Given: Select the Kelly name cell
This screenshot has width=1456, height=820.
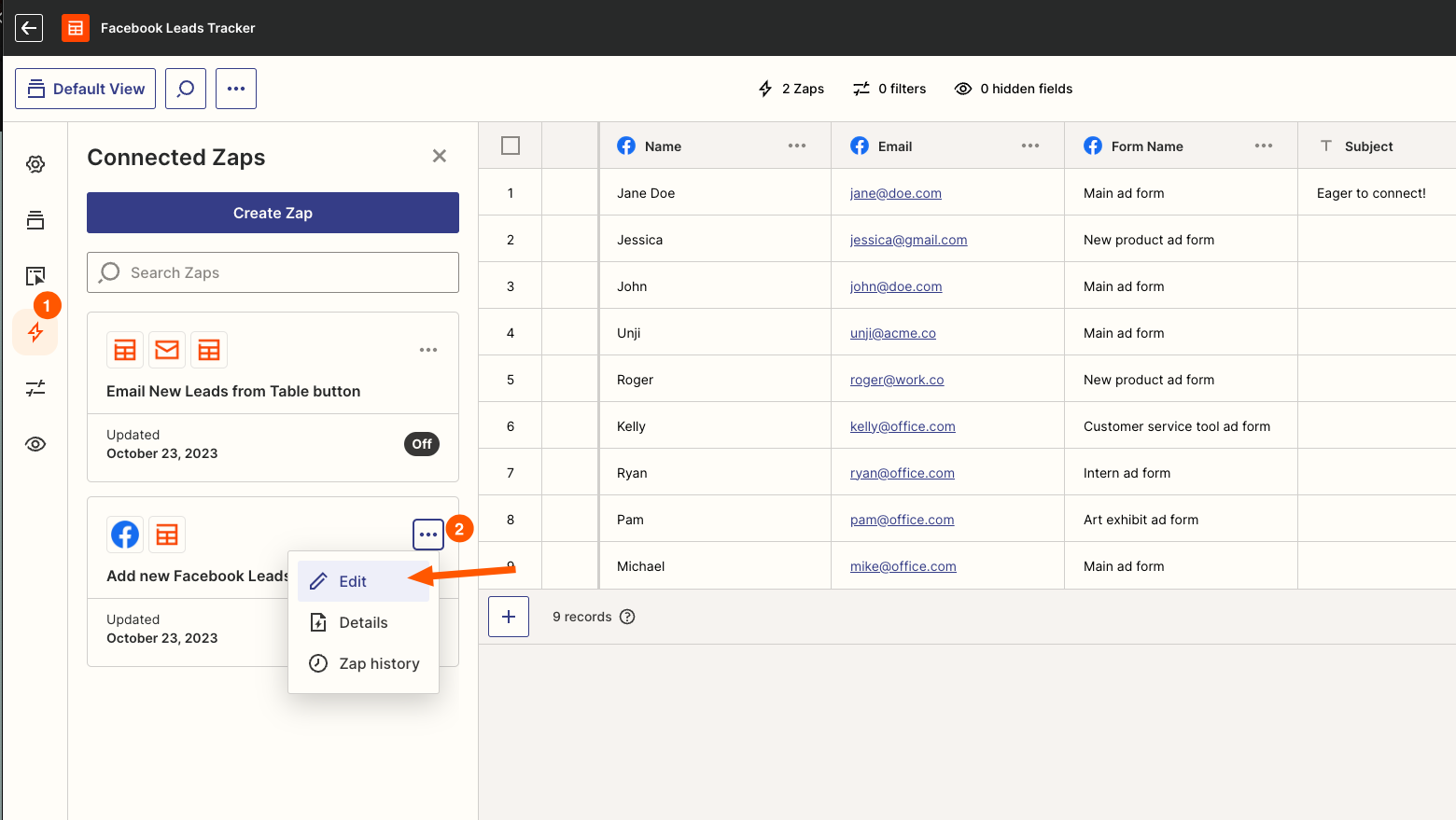Looking at the screenshot, I should point(715,426).
